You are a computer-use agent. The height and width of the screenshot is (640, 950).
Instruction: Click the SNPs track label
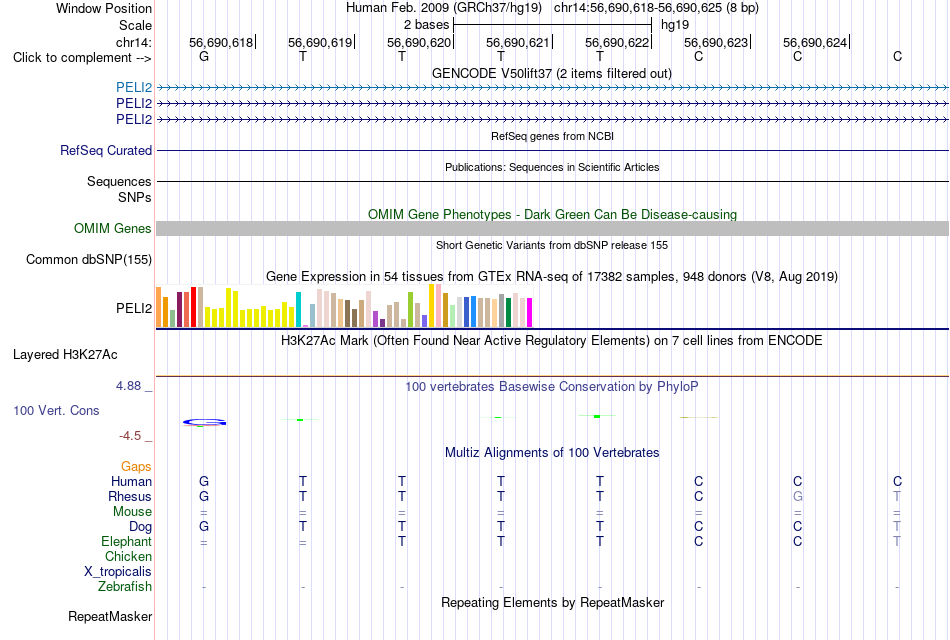click(x=135, y=197)
